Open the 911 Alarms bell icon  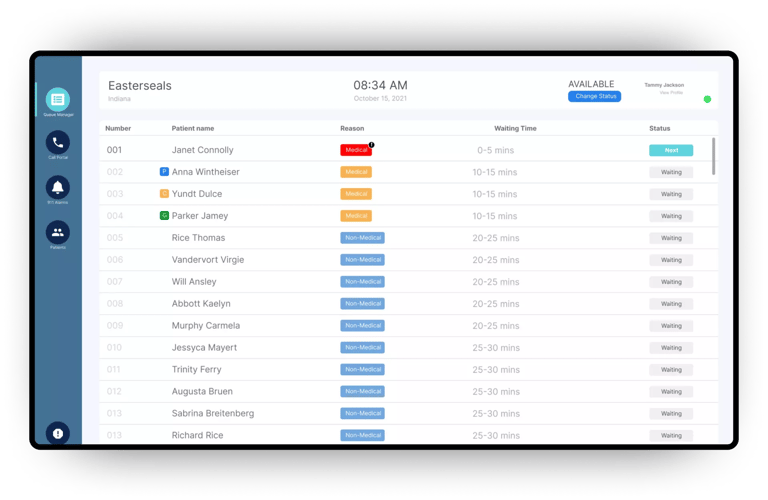58,188
